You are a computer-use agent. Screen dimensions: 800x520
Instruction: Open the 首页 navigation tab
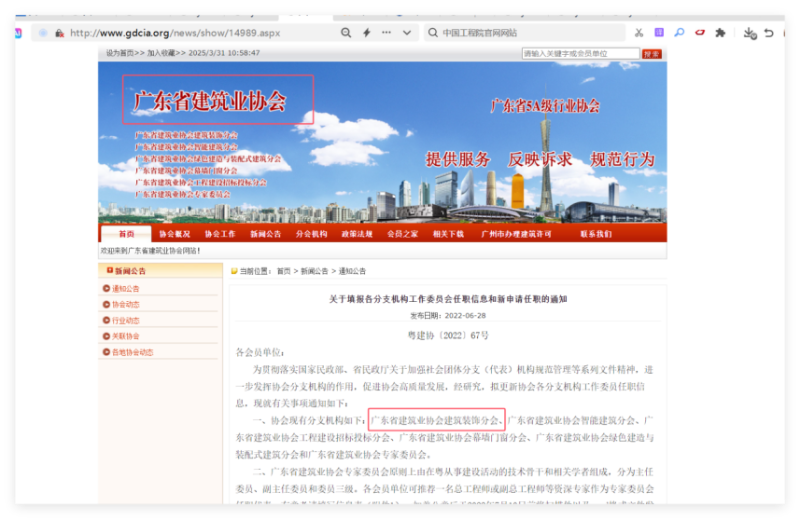click(x=126, y=234)
